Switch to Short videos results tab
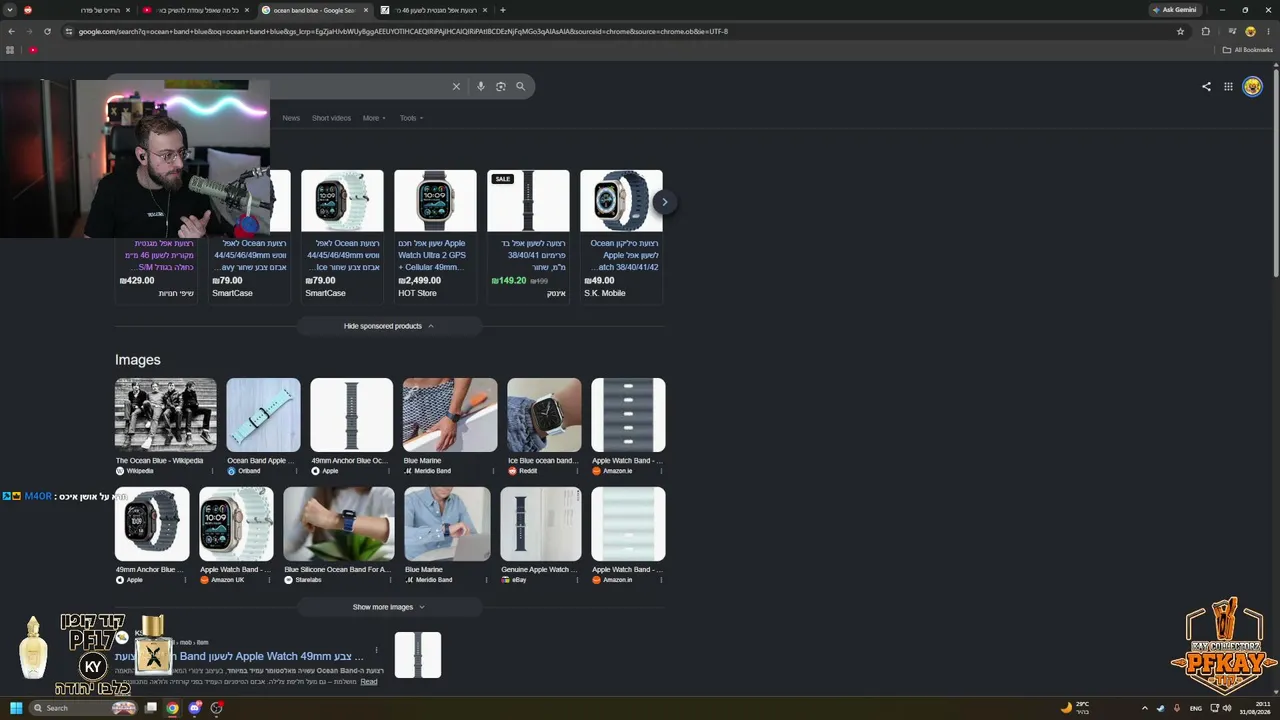The image size is (1280, 720). (x=331, y=118)
